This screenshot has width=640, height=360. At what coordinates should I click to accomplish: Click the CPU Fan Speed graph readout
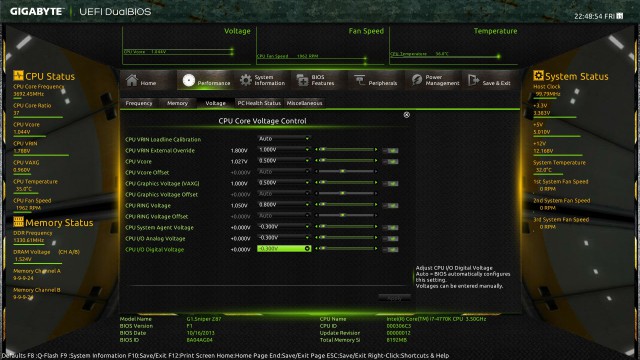[287, 56]
